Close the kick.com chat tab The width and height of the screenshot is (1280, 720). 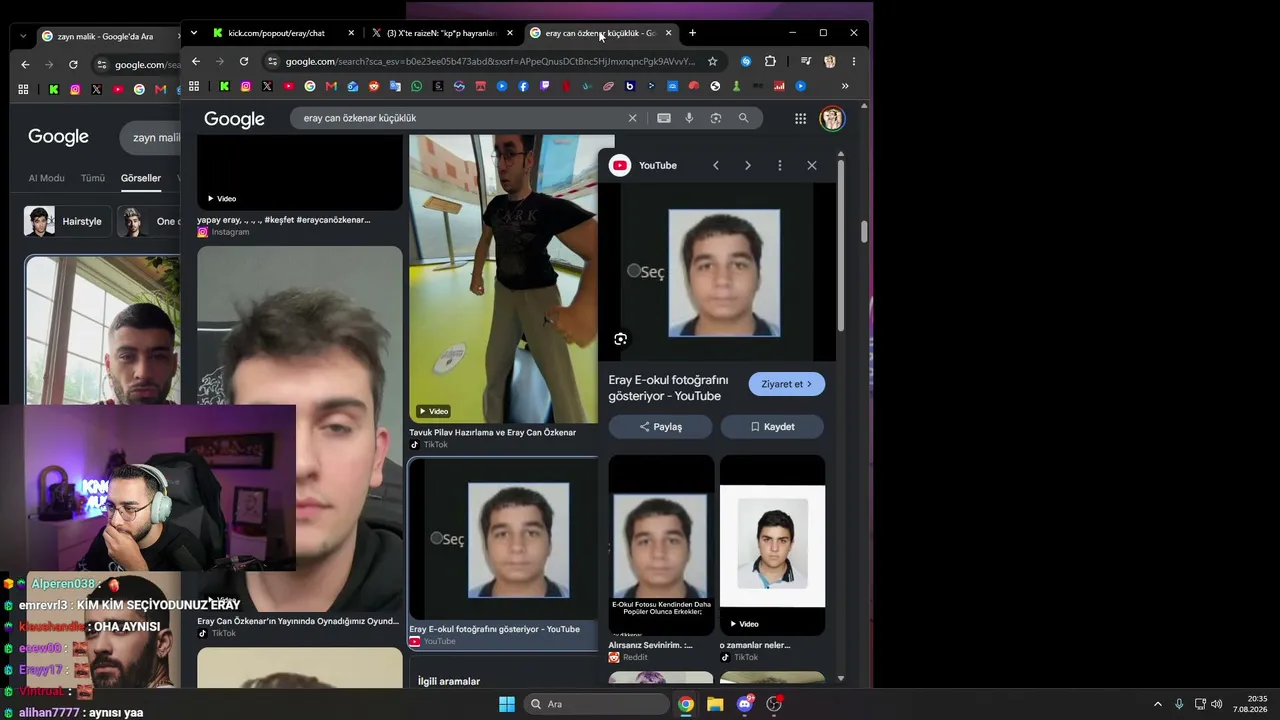click(x=351, y=33)
